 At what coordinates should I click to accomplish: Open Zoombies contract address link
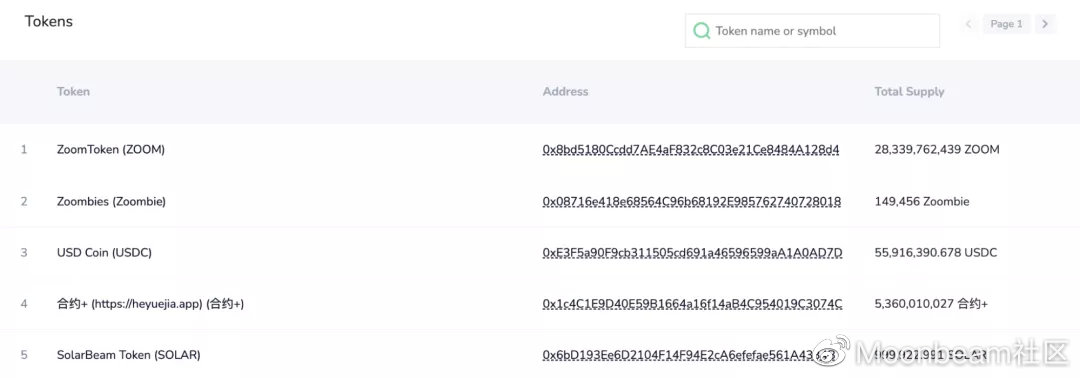click(x=692, y=202)
